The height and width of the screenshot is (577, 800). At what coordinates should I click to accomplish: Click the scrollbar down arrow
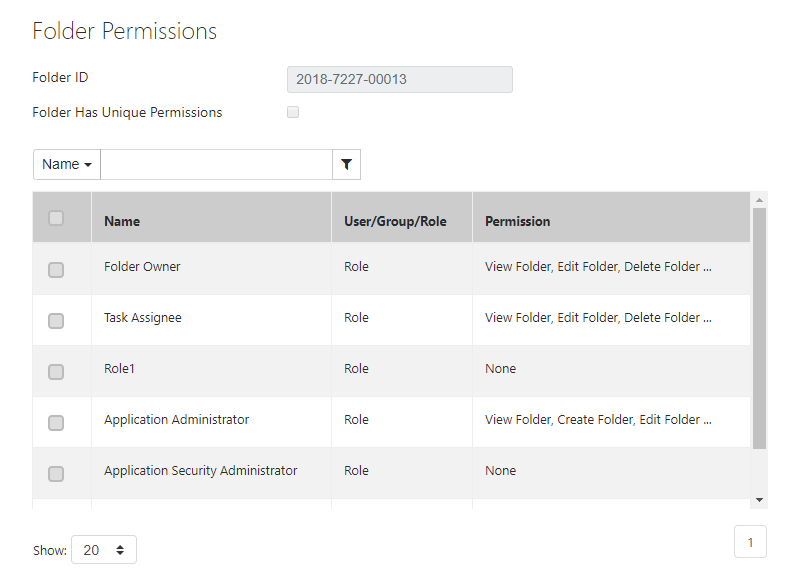759,500
